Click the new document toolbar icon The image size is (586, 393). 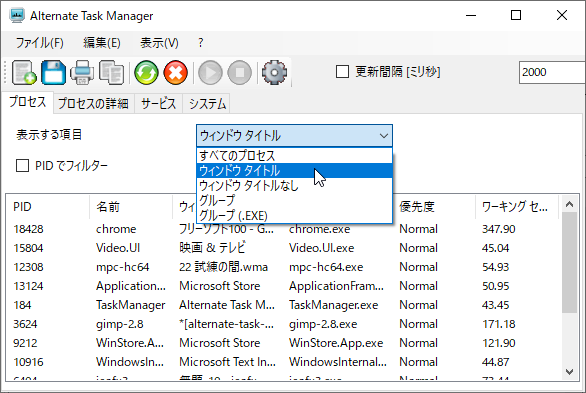(24, 72)
